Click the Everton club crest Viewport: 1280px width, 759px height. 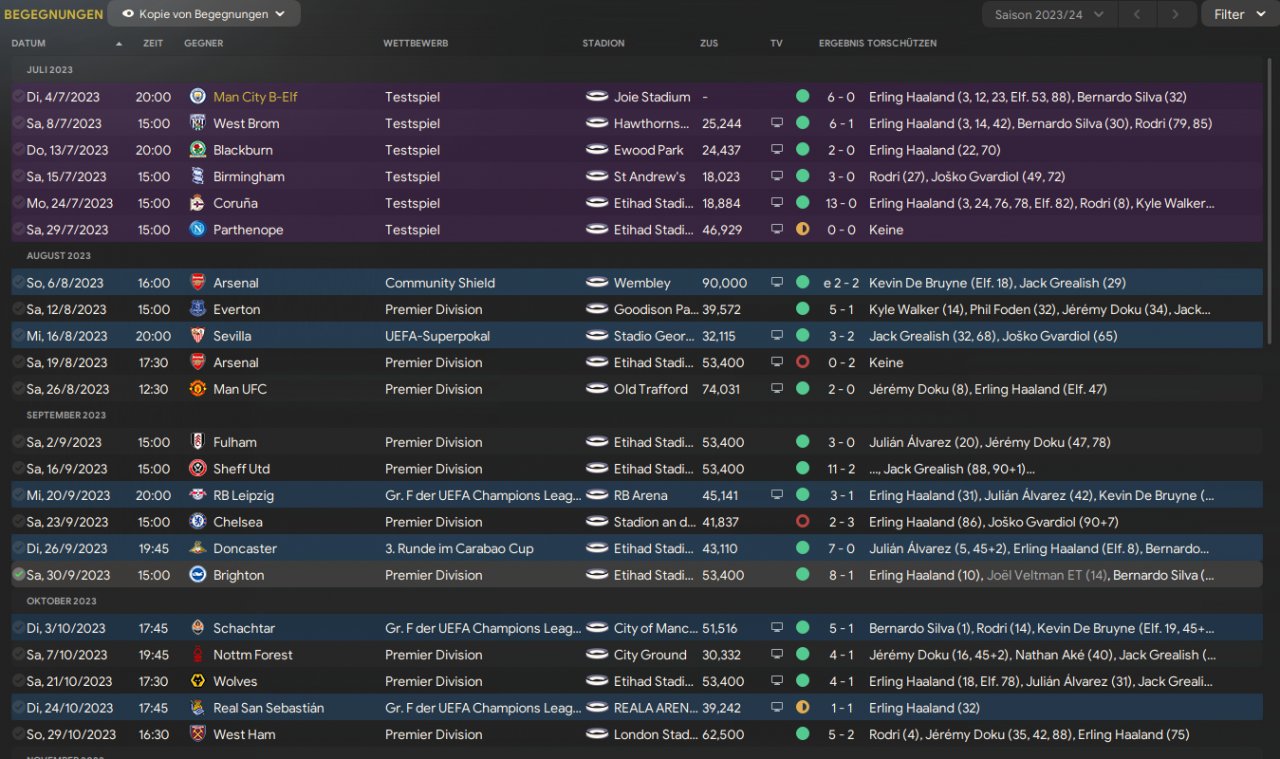pos(198,309)
